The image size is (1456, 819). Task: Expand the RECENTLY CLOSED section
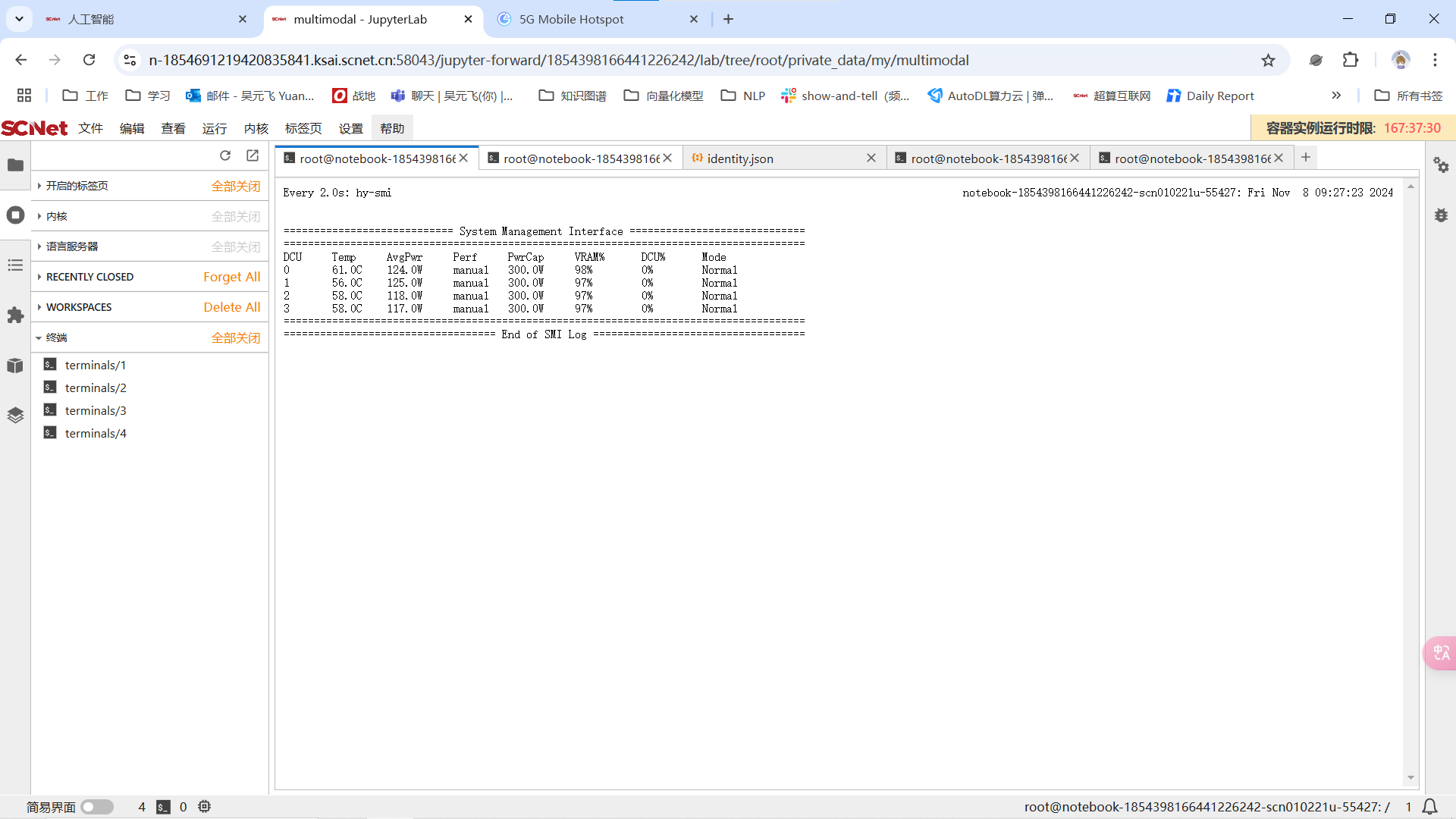pyautogui.click(x=85, y=277)
